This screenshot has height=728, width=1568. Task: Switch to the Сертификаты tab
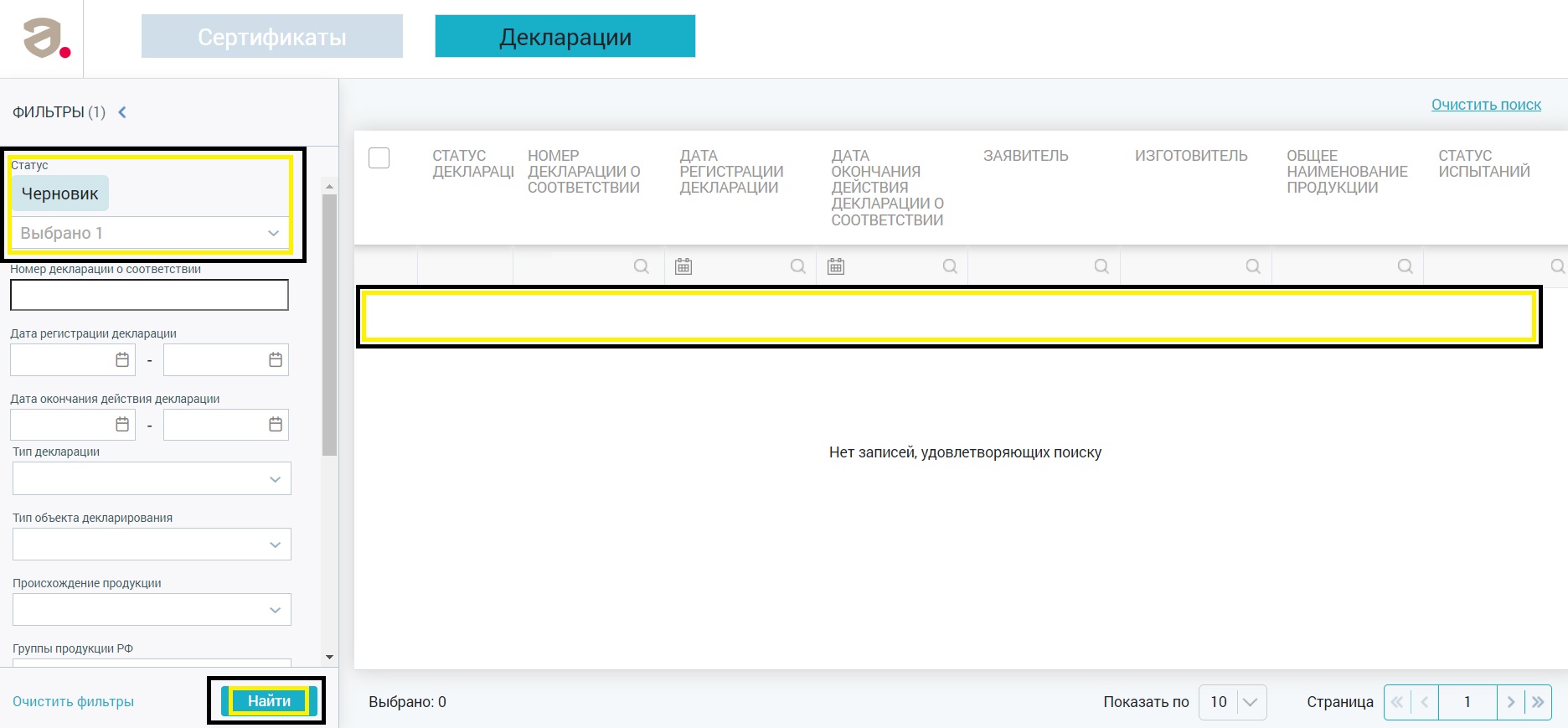coord(272,37)
